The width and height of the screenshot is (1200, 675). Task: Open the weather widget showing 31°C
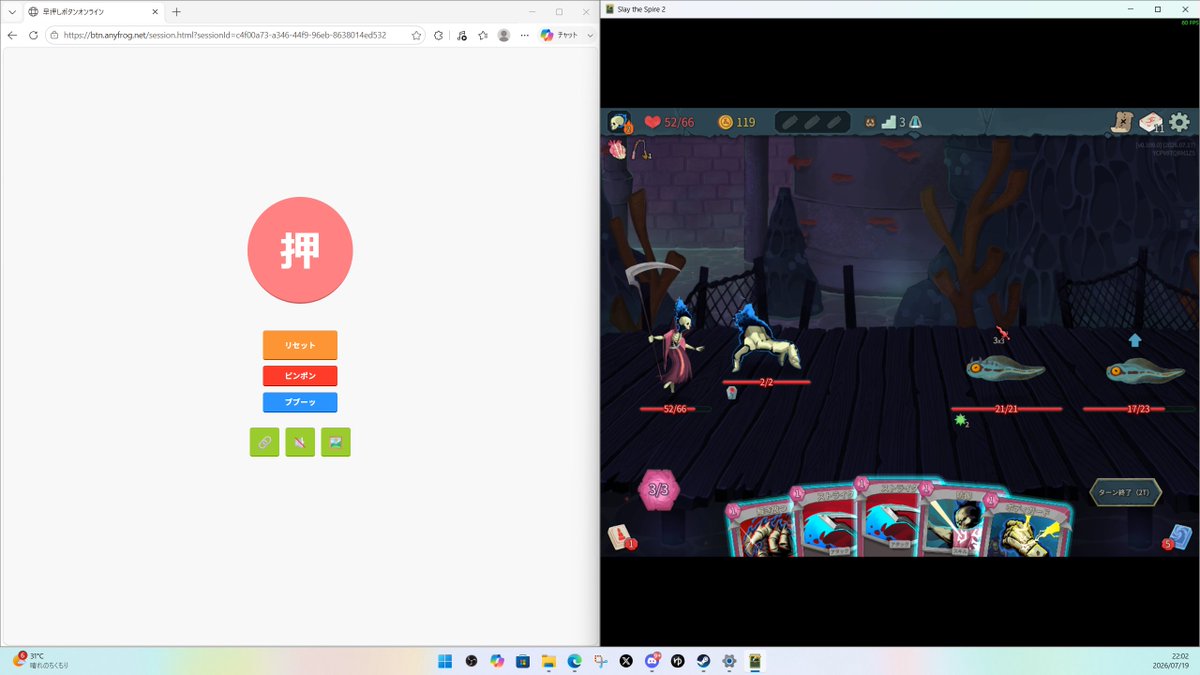coord(40,660)
